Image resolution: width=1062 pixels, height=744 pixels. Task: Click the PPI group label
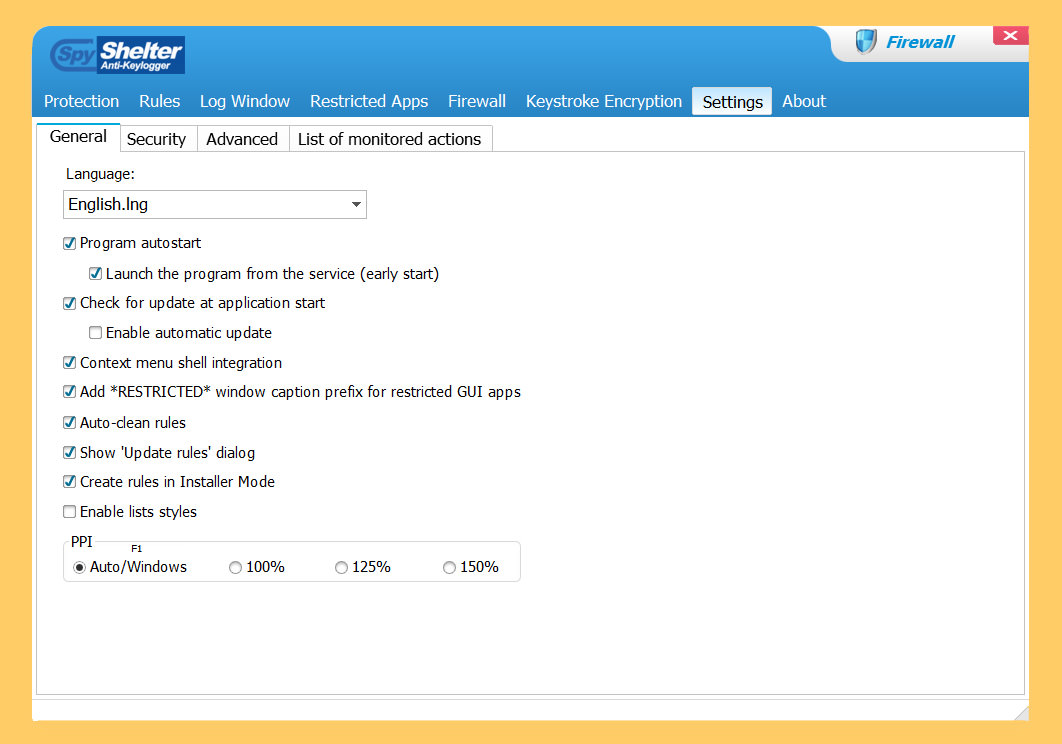(81, 541)
